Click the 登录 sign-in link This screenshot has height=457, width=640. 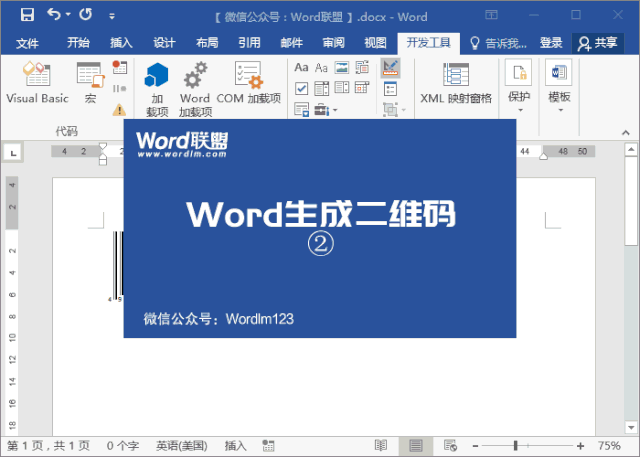[x=551, y=43]
